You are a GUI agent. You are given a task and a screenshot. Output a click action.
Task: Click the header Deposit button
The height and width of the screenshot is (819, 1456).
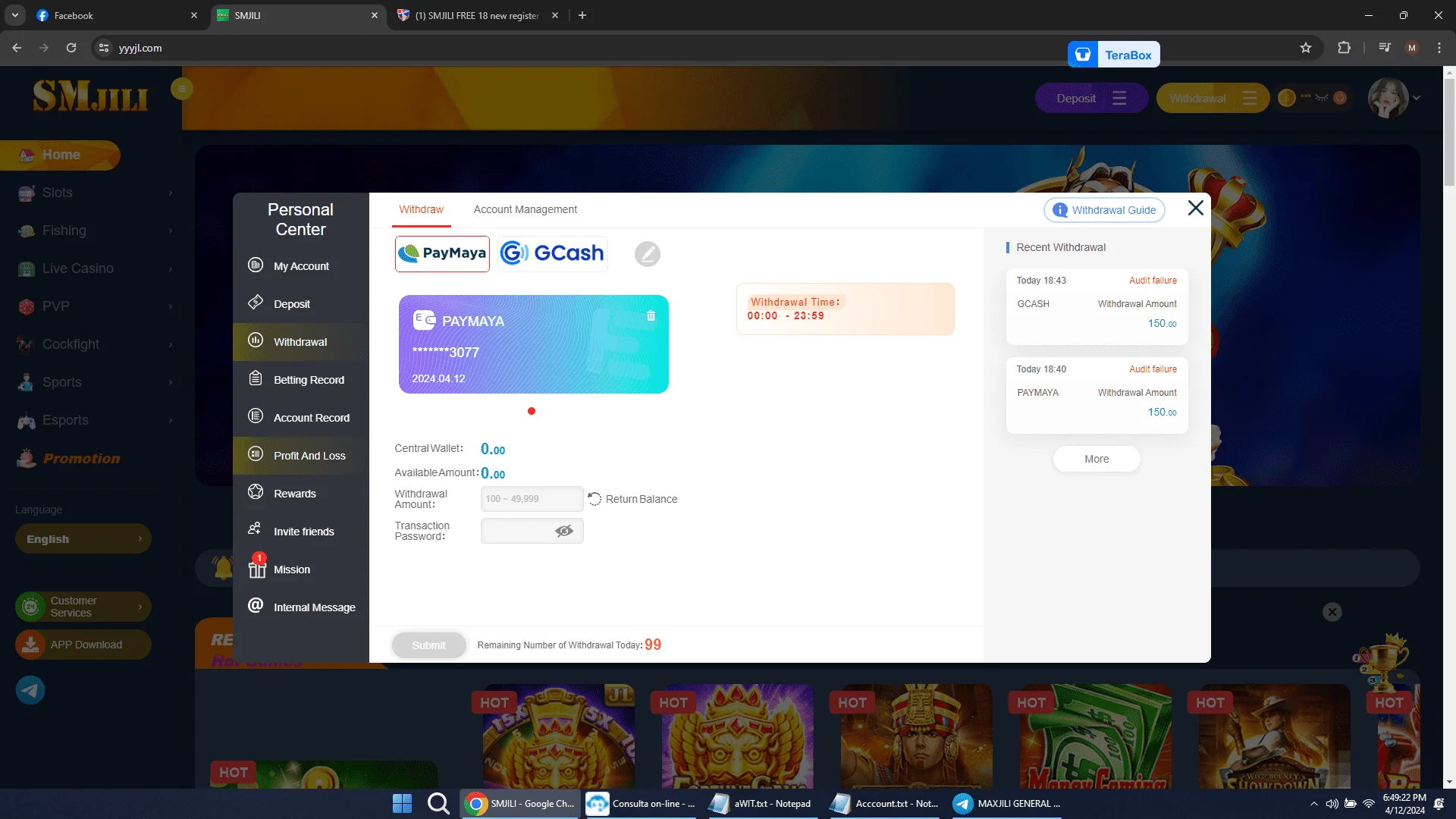1091,98
